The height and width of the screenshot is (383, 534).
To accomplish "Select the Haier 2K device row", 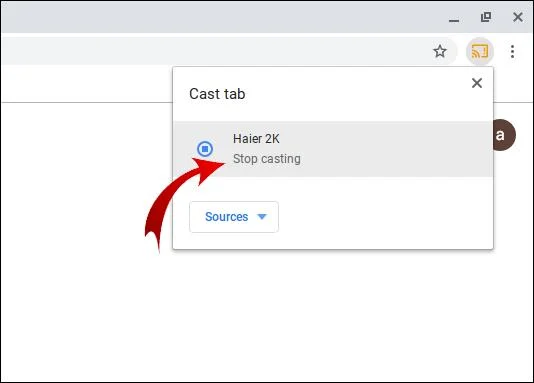I will coord(333,149).
